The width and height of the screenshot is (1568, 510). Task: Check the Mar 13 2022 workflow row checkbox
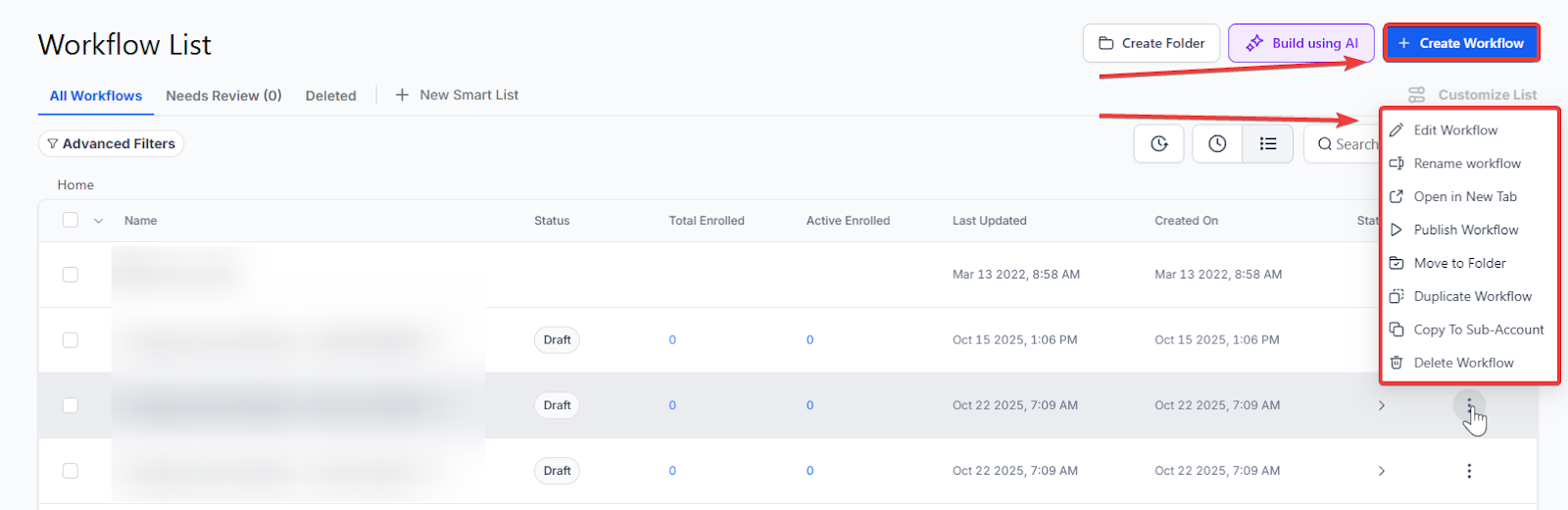pyautogui.click(x=71, y=275)
